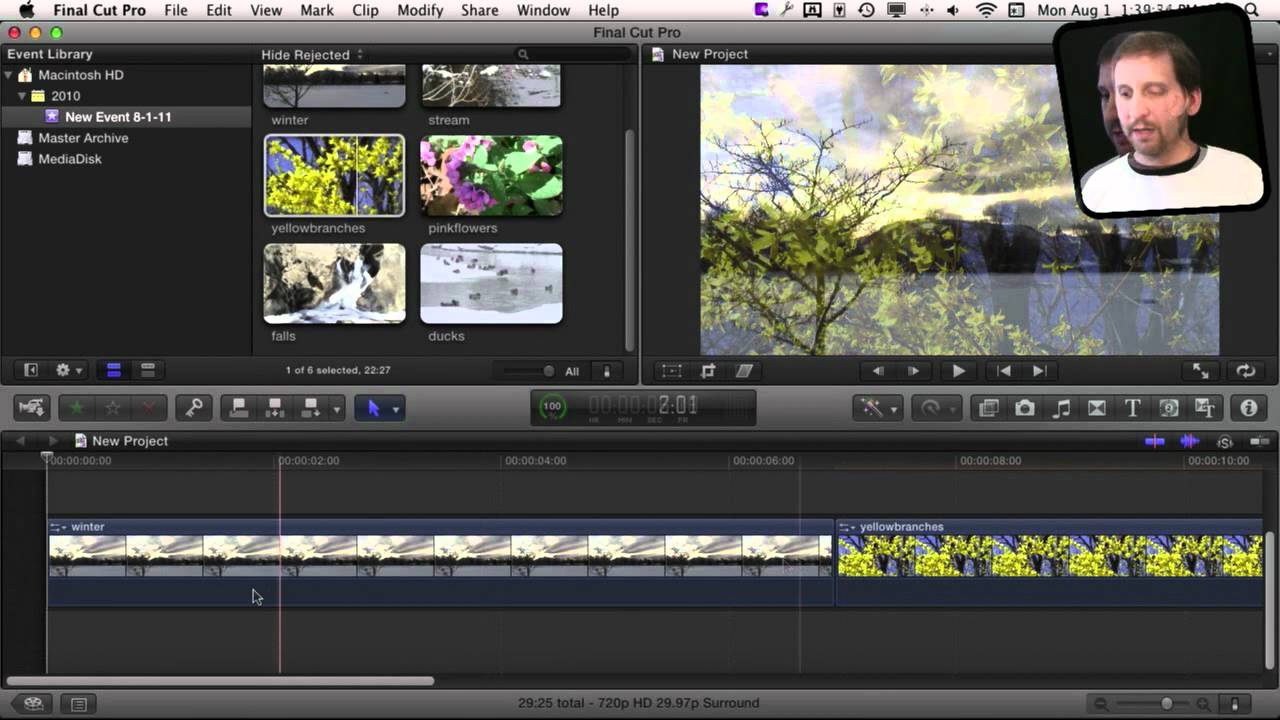Show the Music and Sound browser
Screen dimensions: 1280x720
click(x=1061, y=408)
